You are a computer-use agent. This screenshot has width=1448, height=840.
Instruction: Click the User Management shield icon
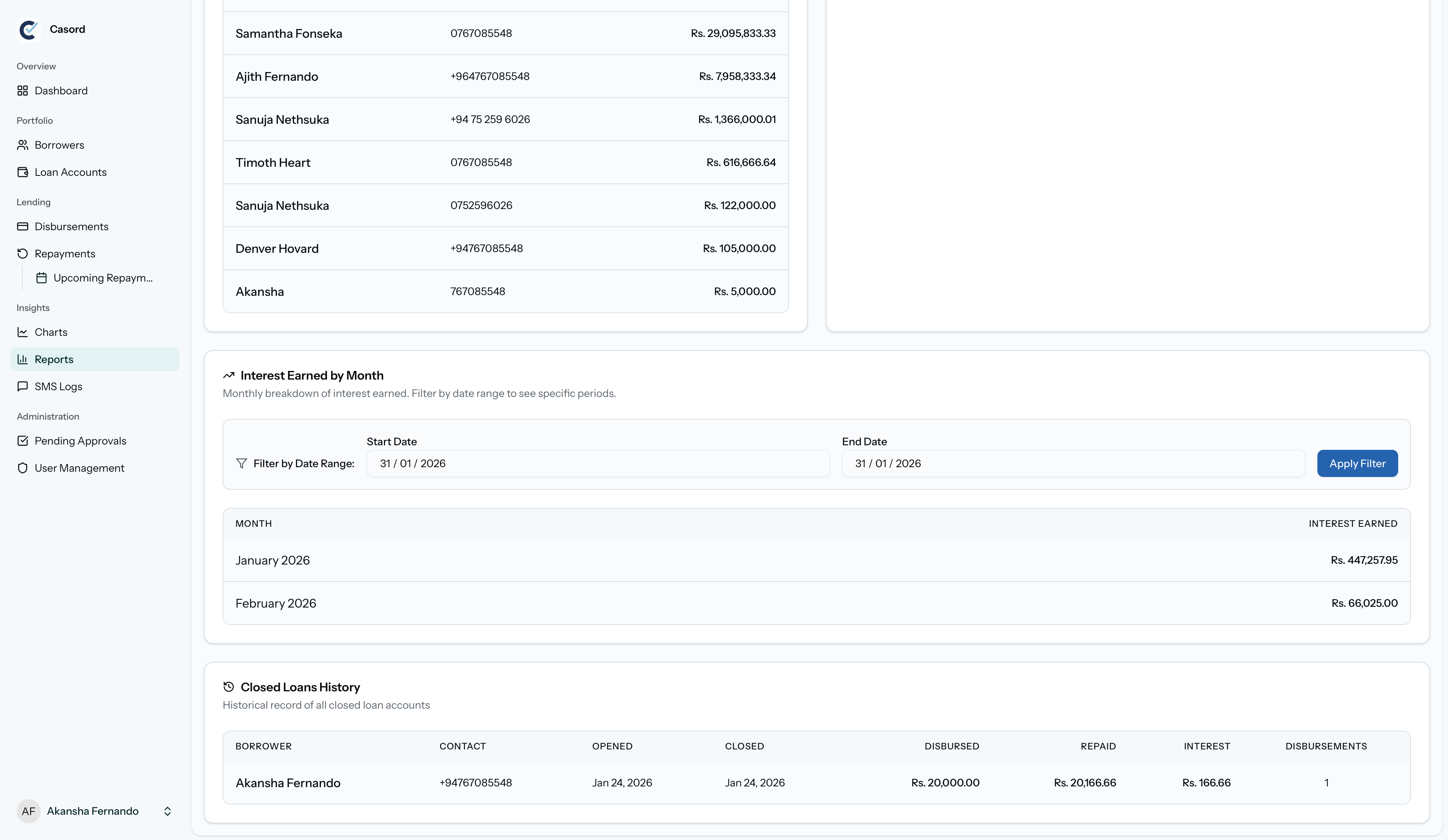coord(22,468)
